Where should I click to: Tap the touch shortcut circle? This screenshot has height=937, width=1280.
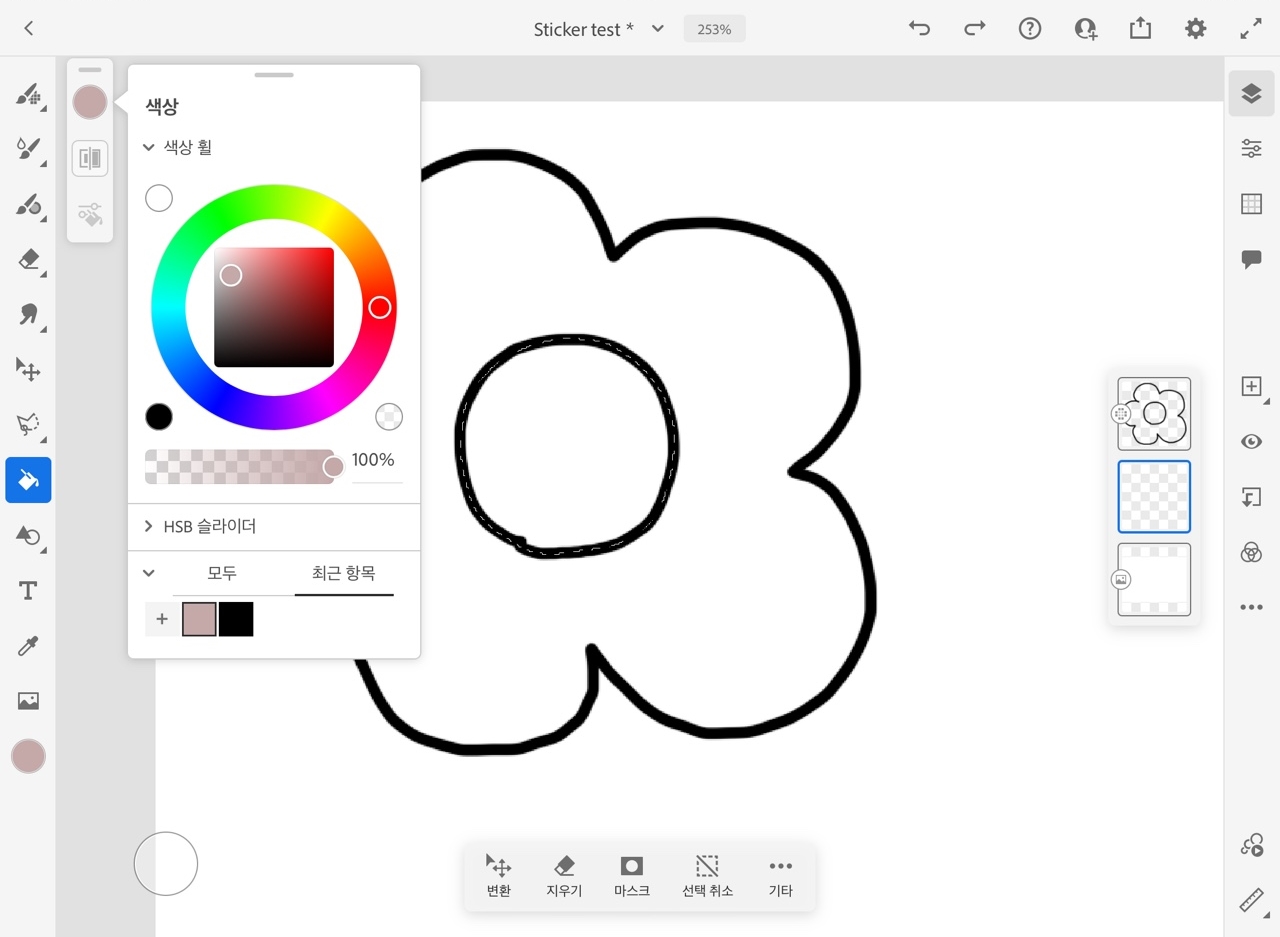click(166, 863)
